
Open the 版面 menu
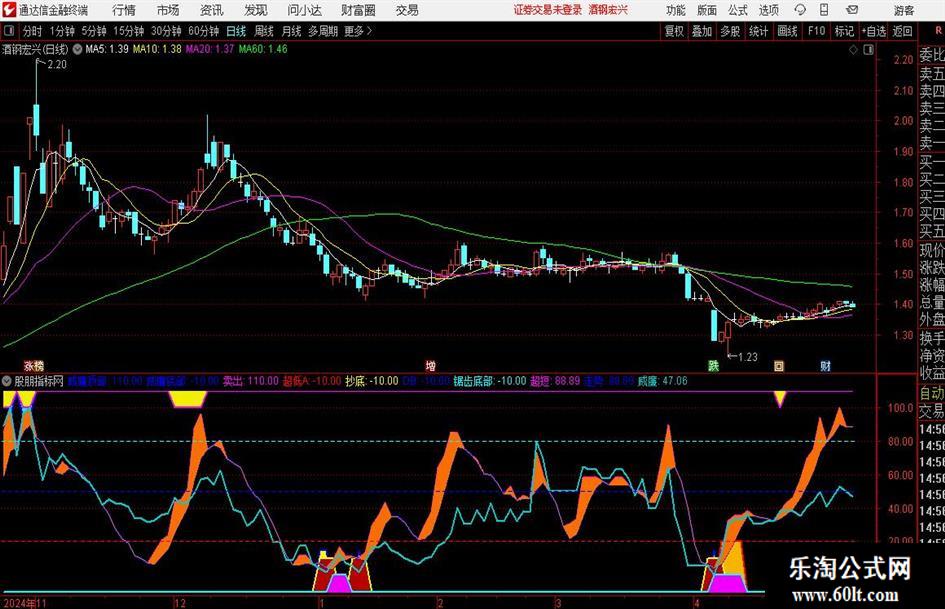coord(707,10)
